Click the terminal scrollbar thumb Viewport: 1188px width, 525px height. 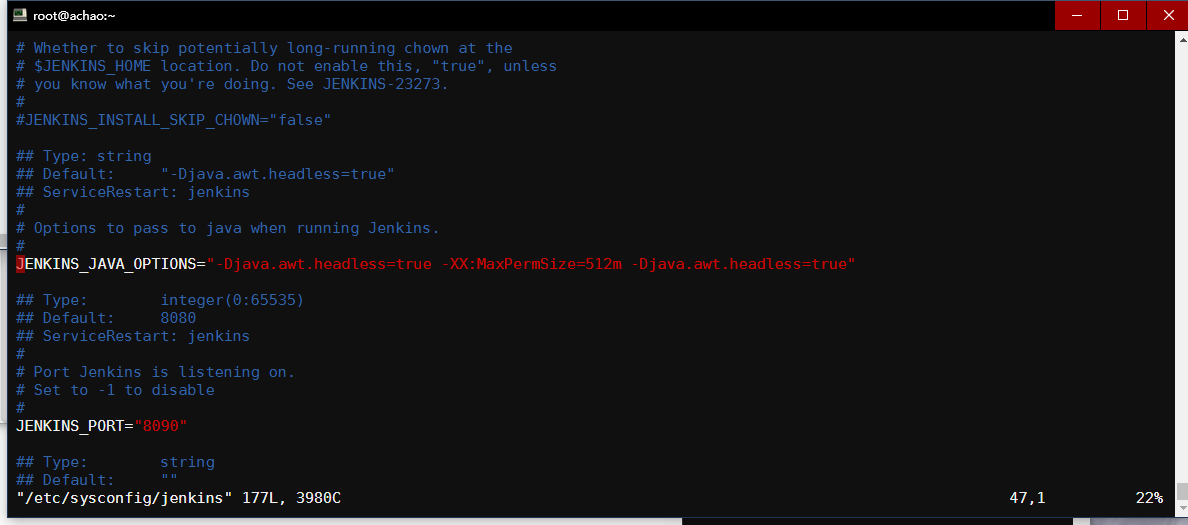pos(1180,490)
